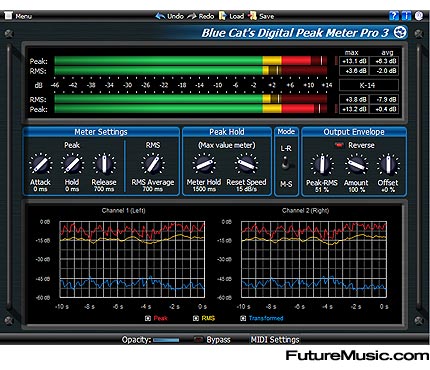Open the help question mark icon
This screenshot has width=430, height=370.
[x=394, y=15]
